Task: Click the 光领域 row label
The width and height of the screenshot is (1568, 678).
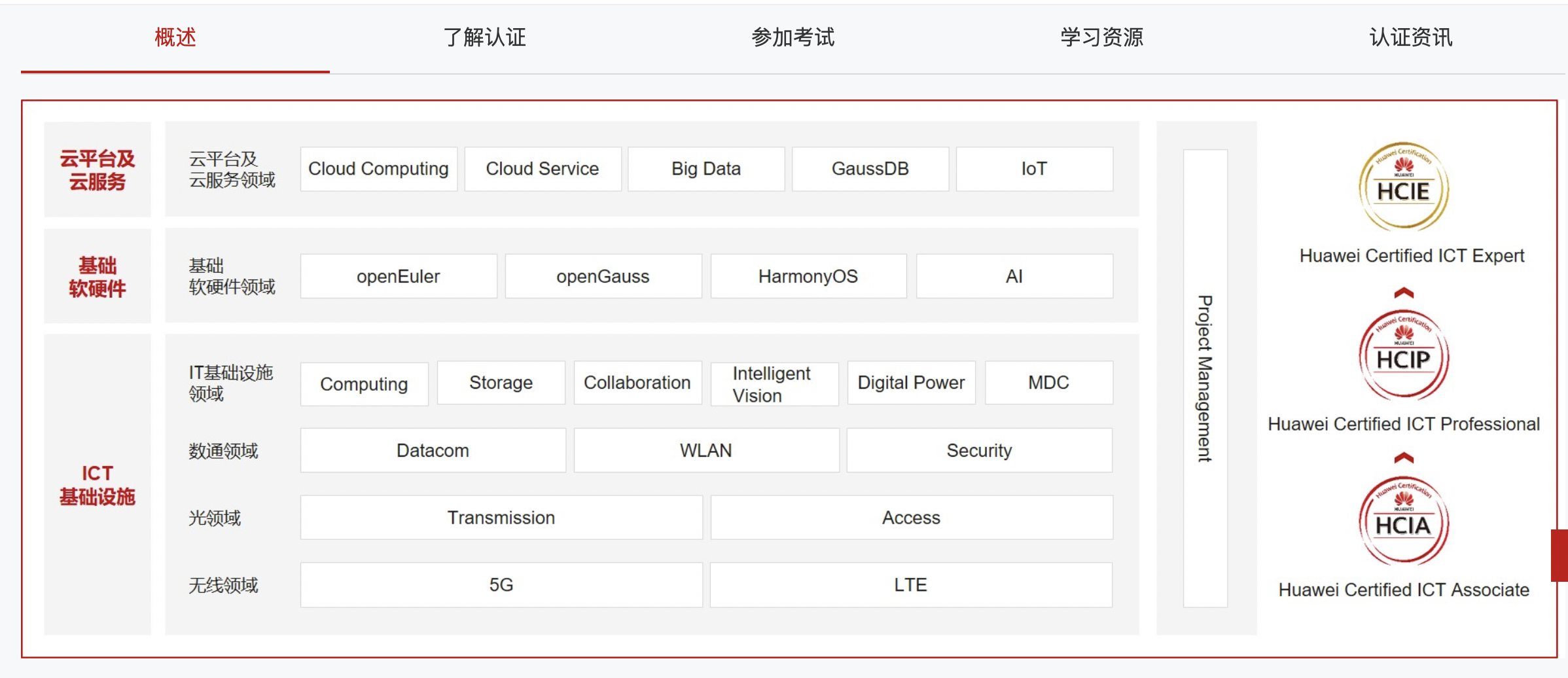Action: pos(215,518)
